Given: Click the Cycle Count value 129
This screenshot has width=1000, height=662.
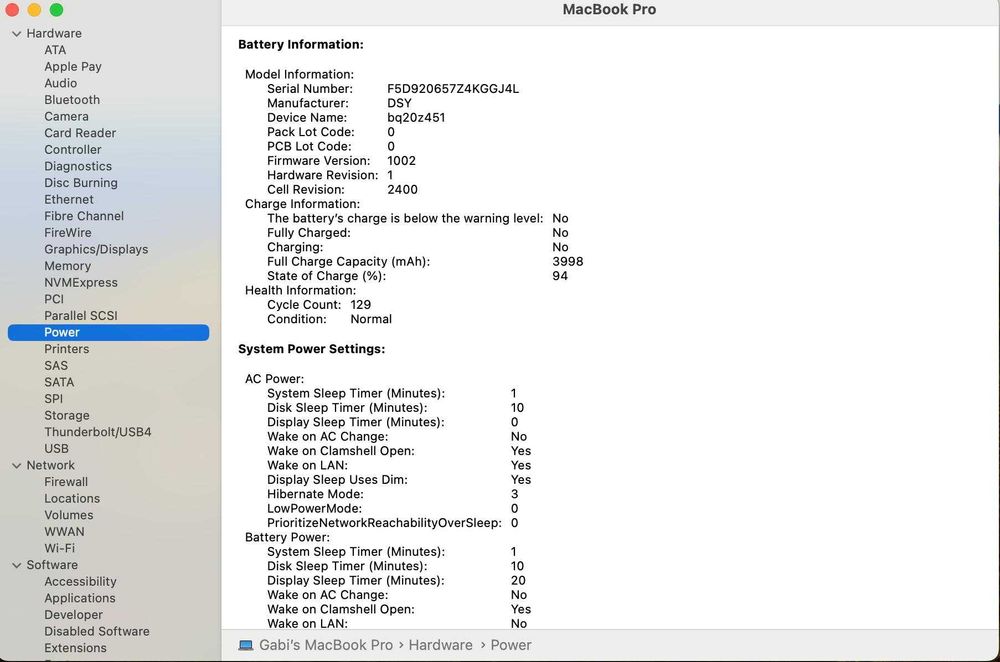Looking at the screenshot, I should 360,305.
